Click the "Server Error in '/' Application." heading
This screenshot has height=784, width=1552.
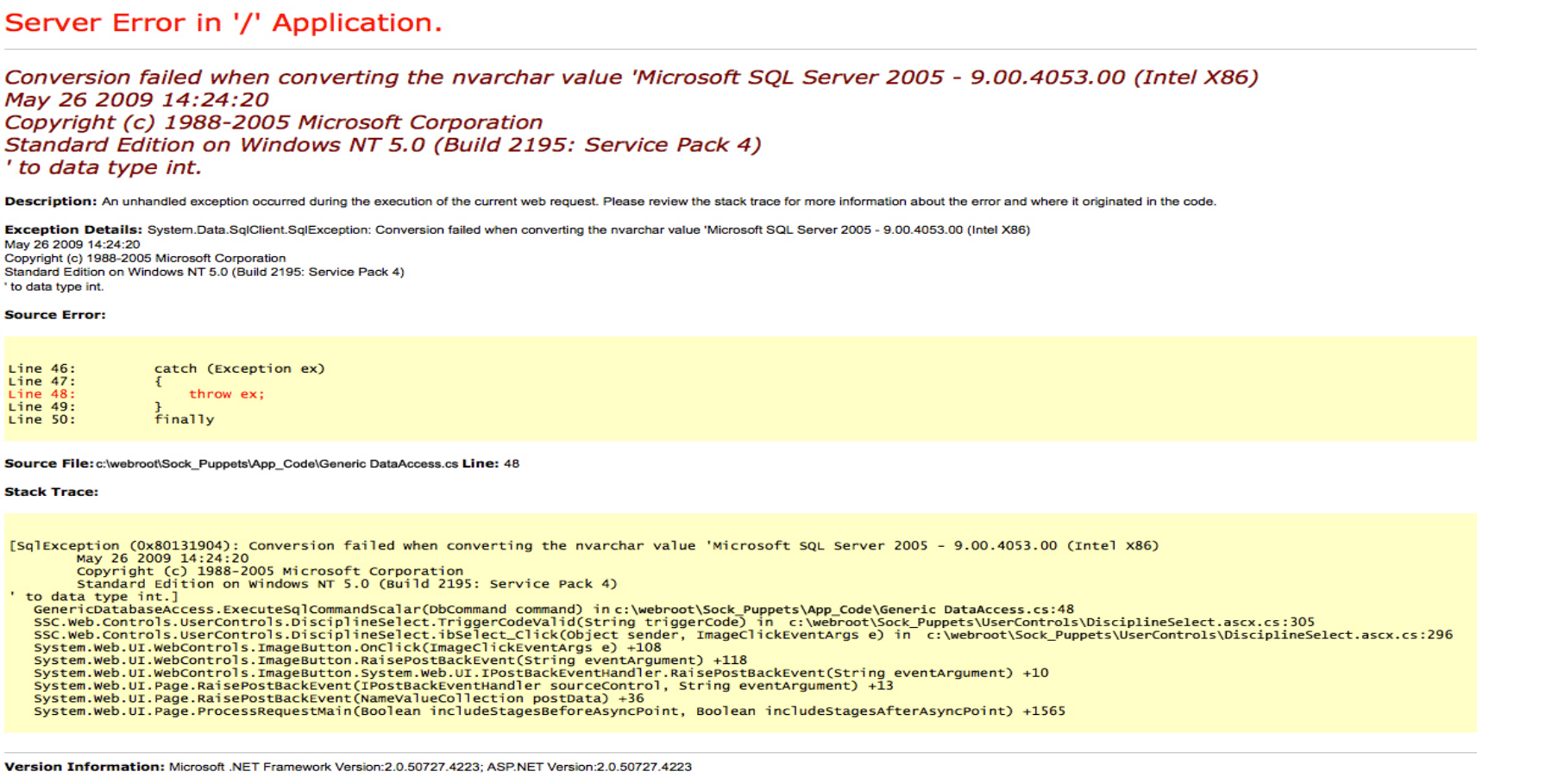click(x=223, y=22)
